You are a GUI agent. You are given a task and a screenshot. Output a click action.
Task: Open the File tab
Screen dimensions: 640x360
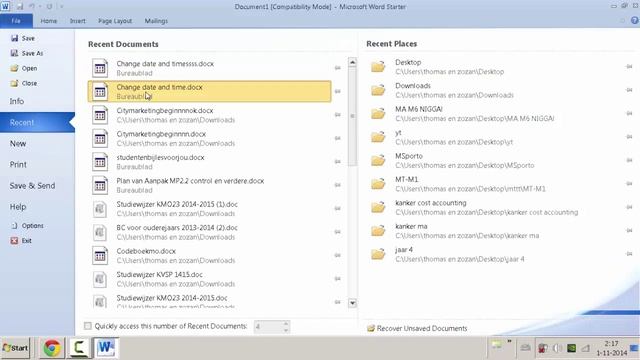tap(16, 21)
